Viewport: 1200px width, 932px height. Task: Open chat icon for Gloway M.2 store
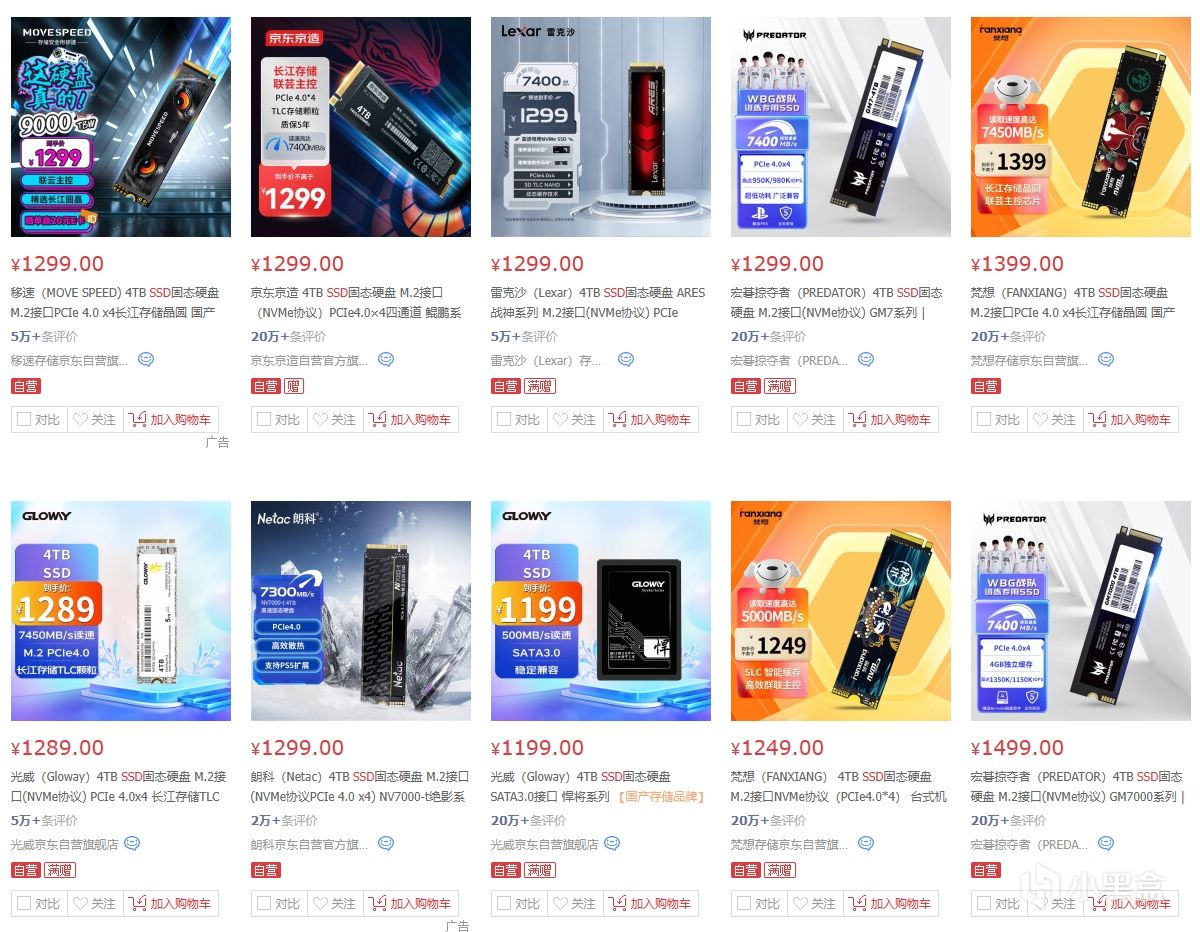click(132, 843)
